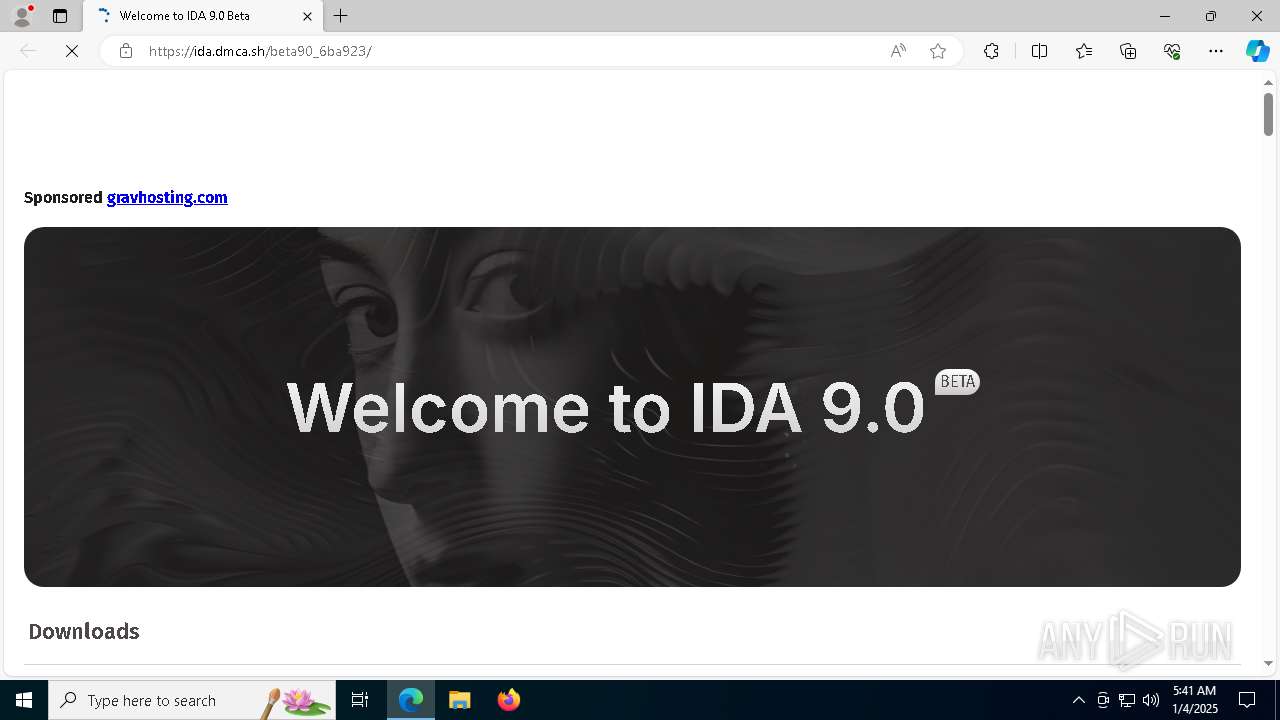
Task: Open the network tray icon
Action: pyautogui.click(x=1127, y=700)
